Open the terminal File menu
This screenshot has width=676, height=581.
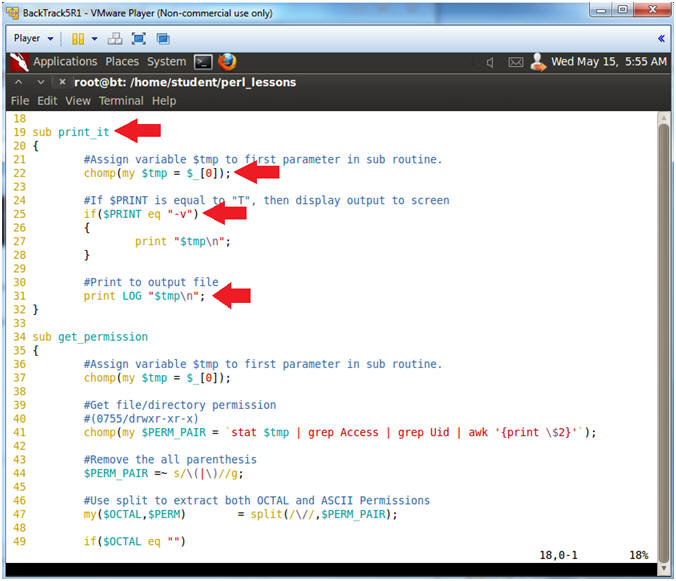20,101
